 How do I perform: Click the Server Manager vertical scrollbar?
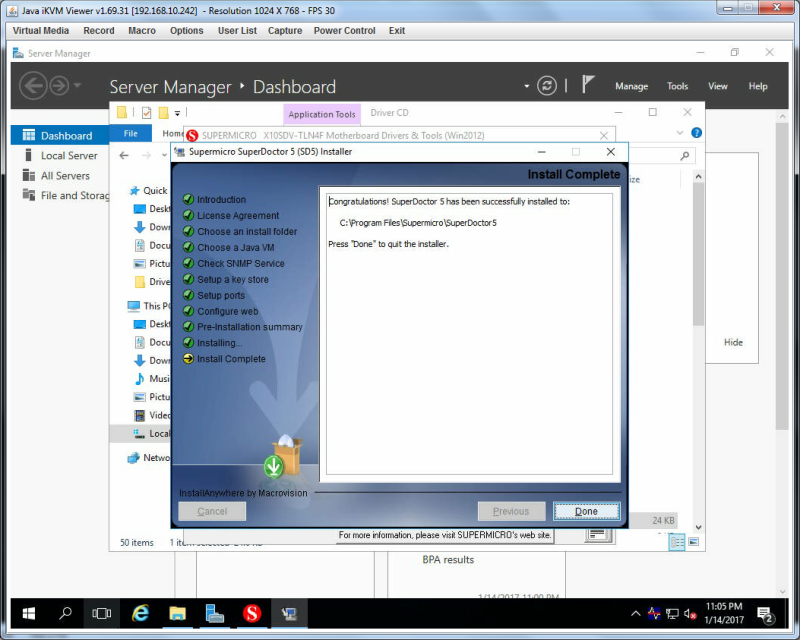[x=783, y=276]
